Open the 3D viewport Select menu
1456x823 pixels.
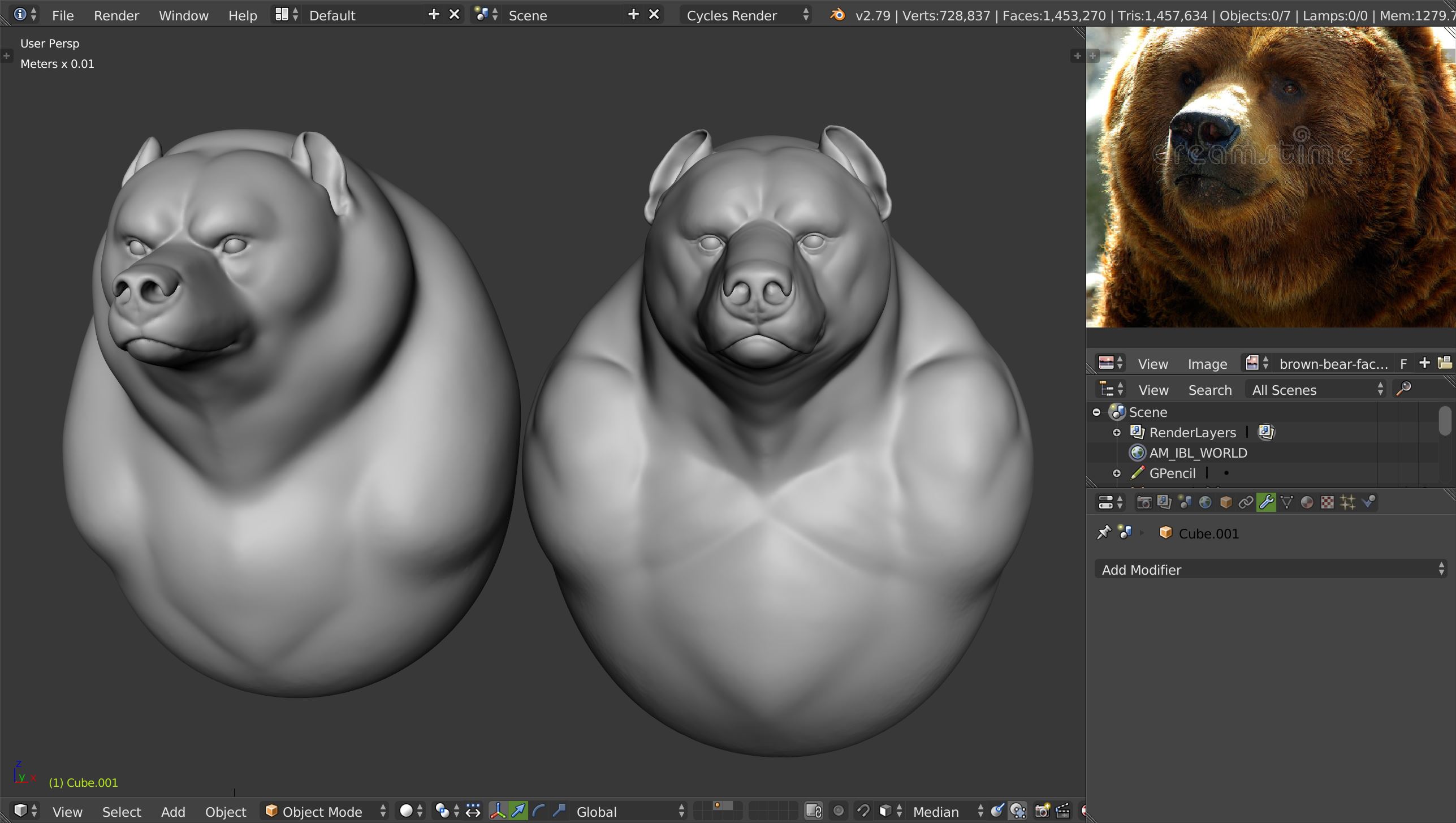tap(122, 811)
